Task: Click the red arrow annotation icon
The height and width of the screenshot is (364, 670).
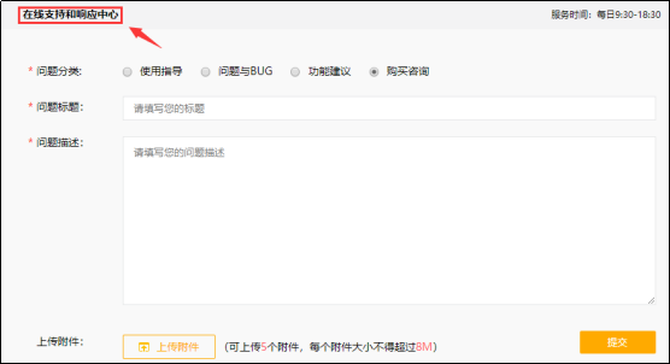Action: click(145, 37)
